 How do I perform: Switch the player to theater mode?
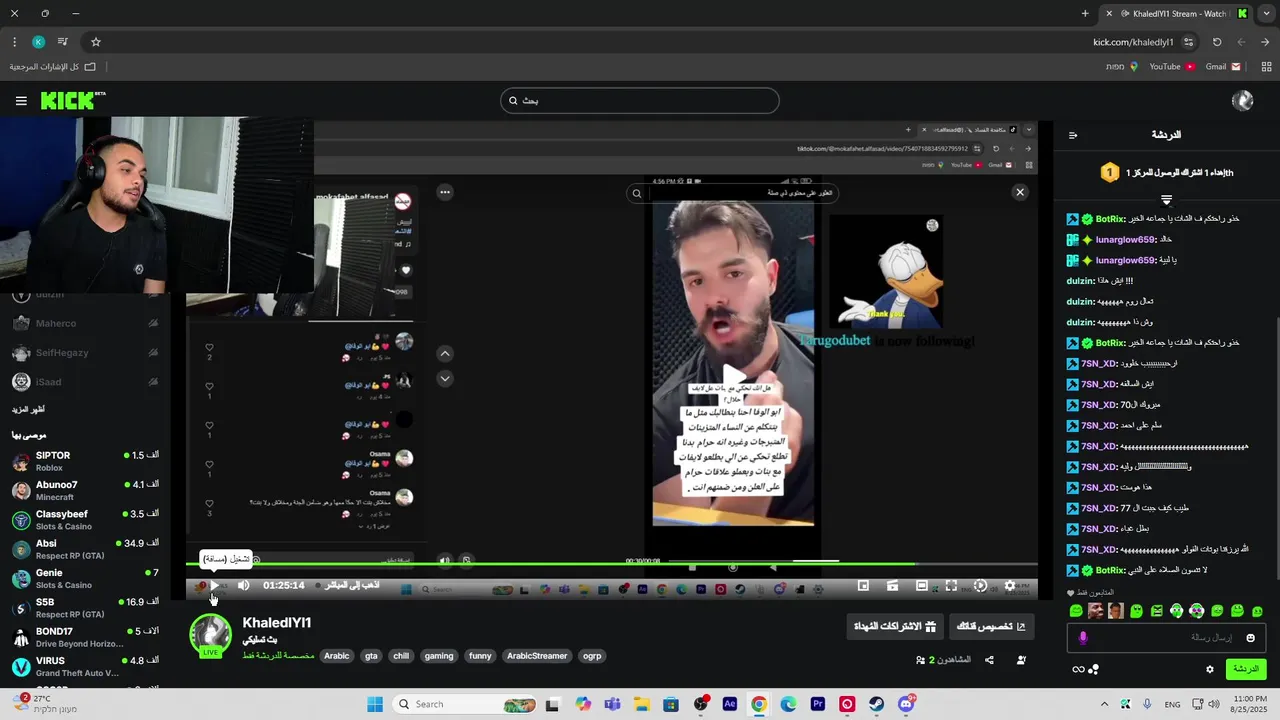click(922, 586)
